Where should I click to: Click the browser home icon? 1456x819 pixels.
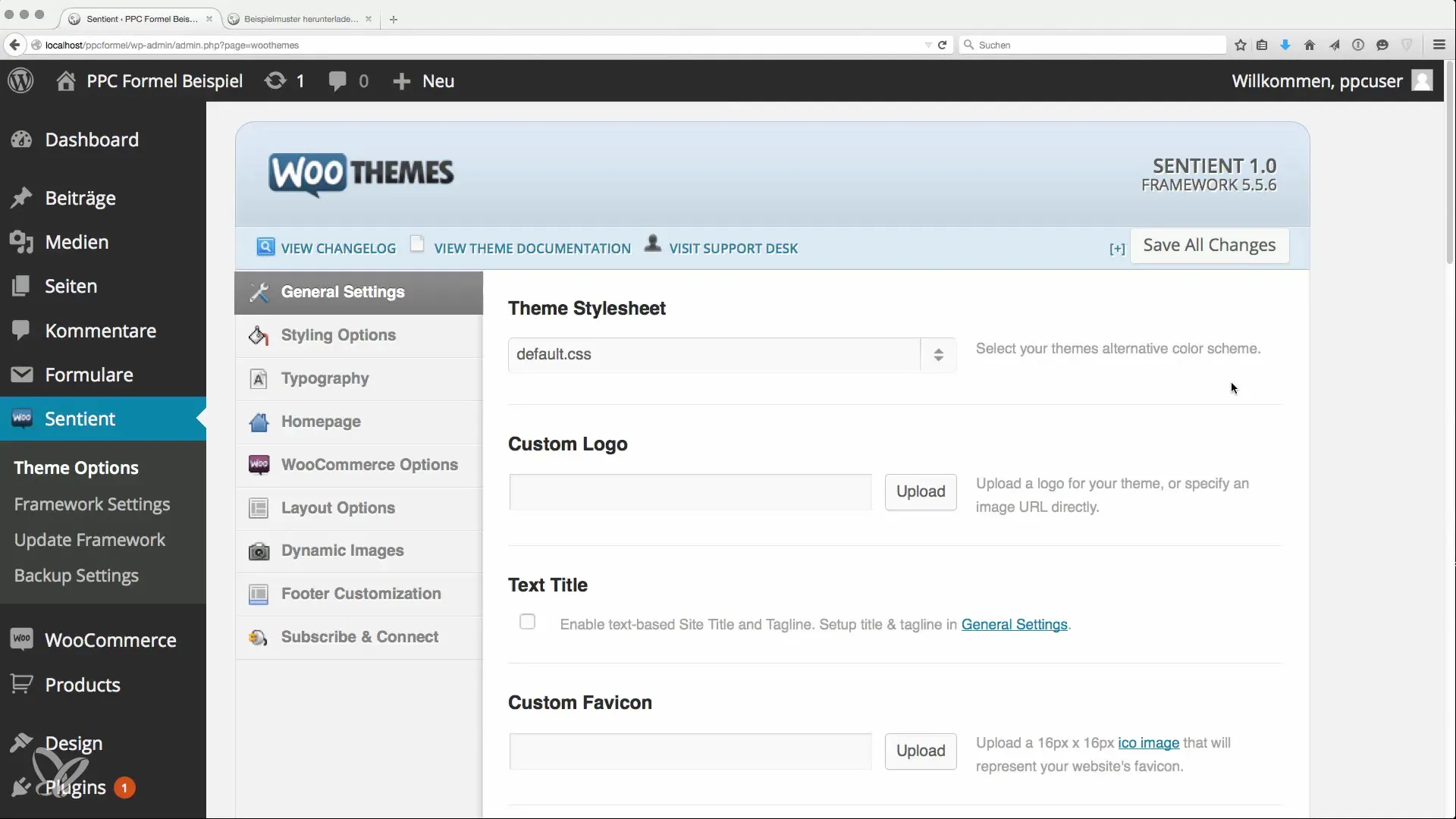(1310, 45)
